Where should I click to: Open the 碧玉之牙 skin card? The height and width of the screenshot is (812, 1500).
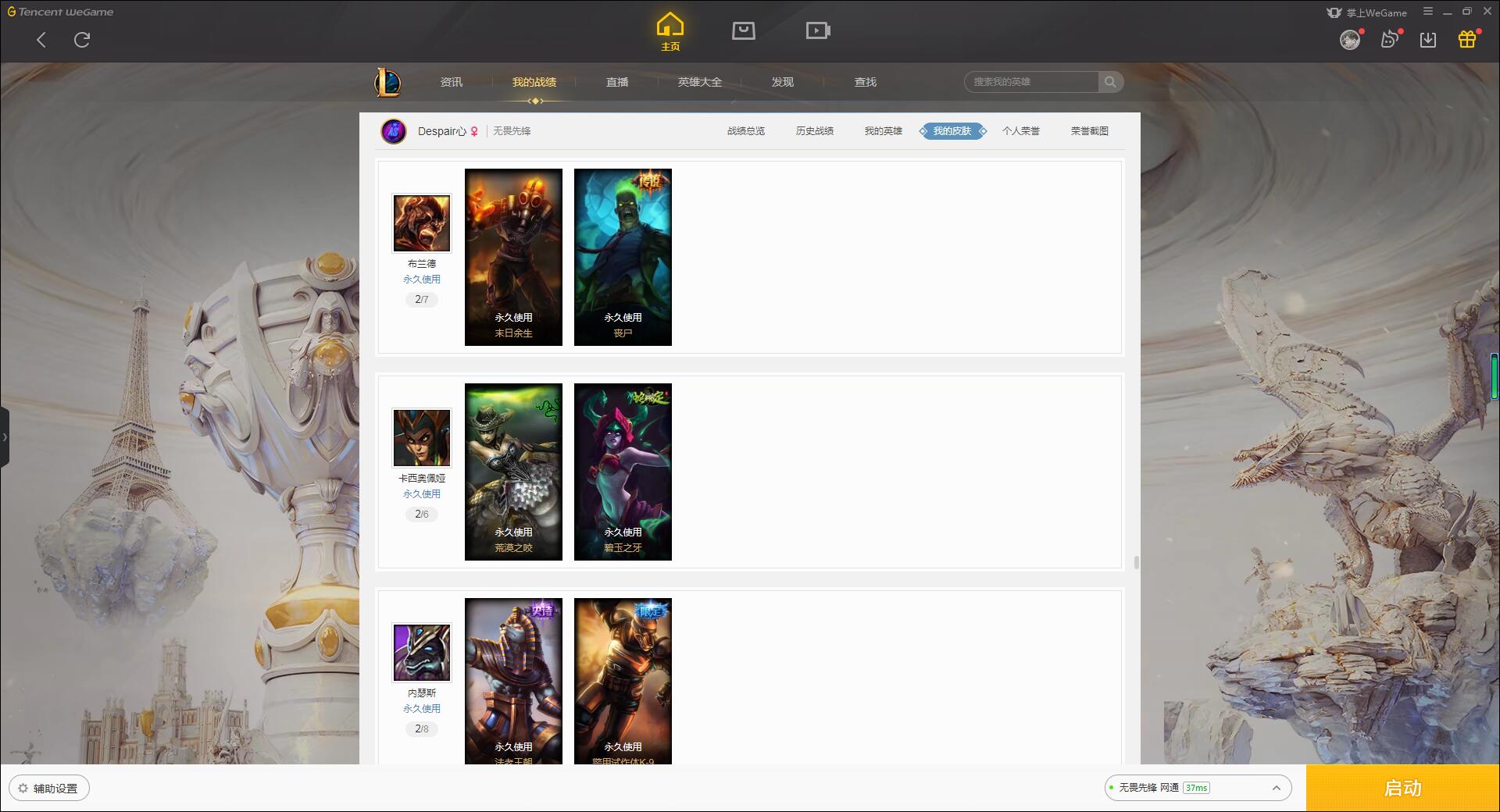tap(623, 472)
